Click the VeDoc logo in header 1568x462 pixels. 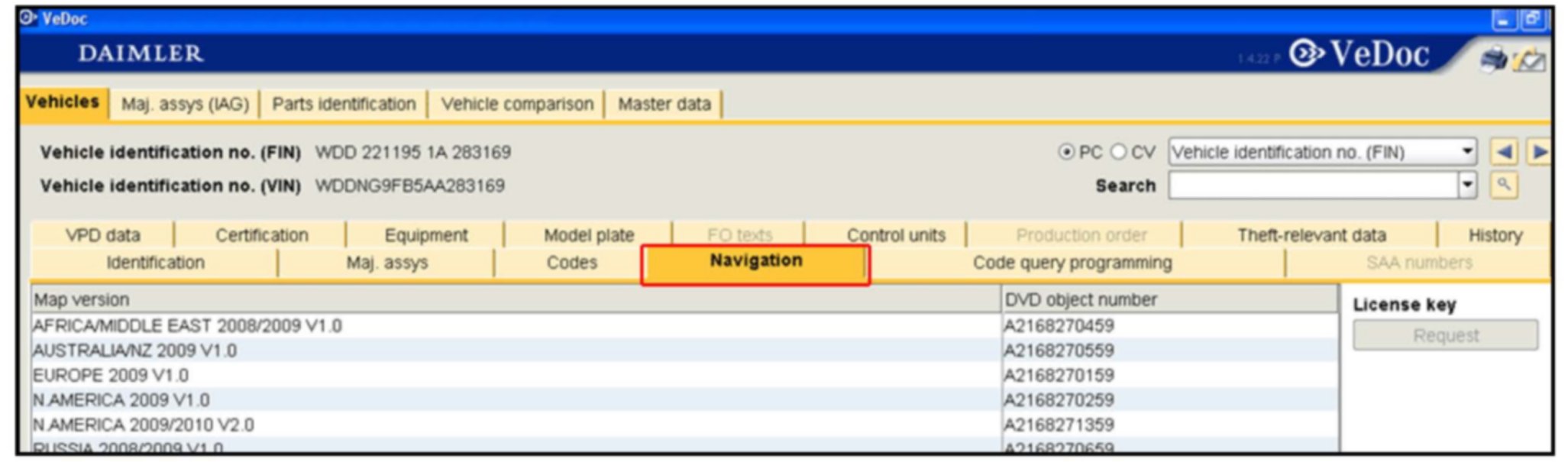(1360, 54)
